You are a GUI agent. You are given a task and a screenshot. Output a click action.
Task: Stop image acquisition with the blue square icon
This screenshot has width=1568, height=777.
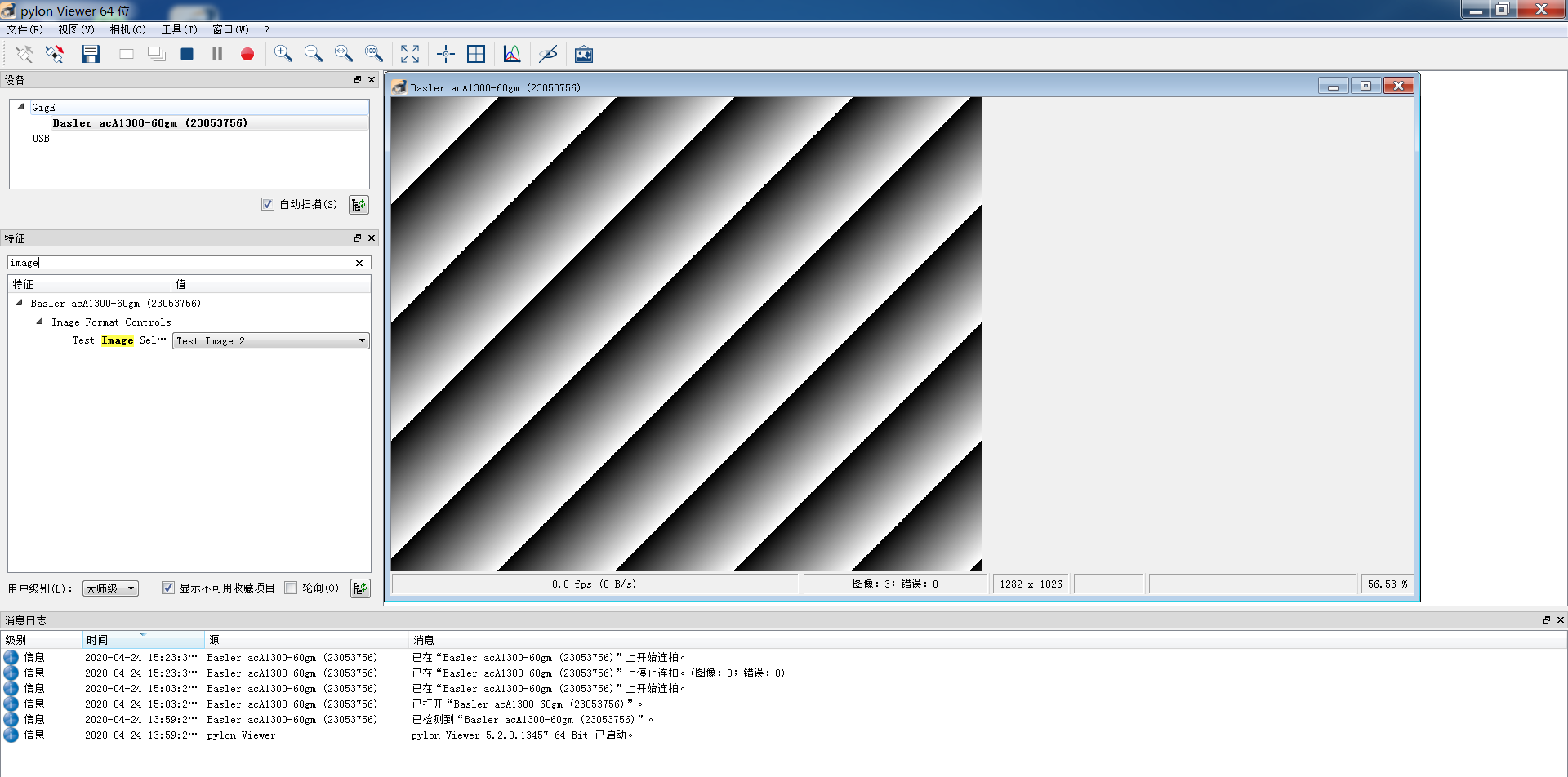point(187,54)
